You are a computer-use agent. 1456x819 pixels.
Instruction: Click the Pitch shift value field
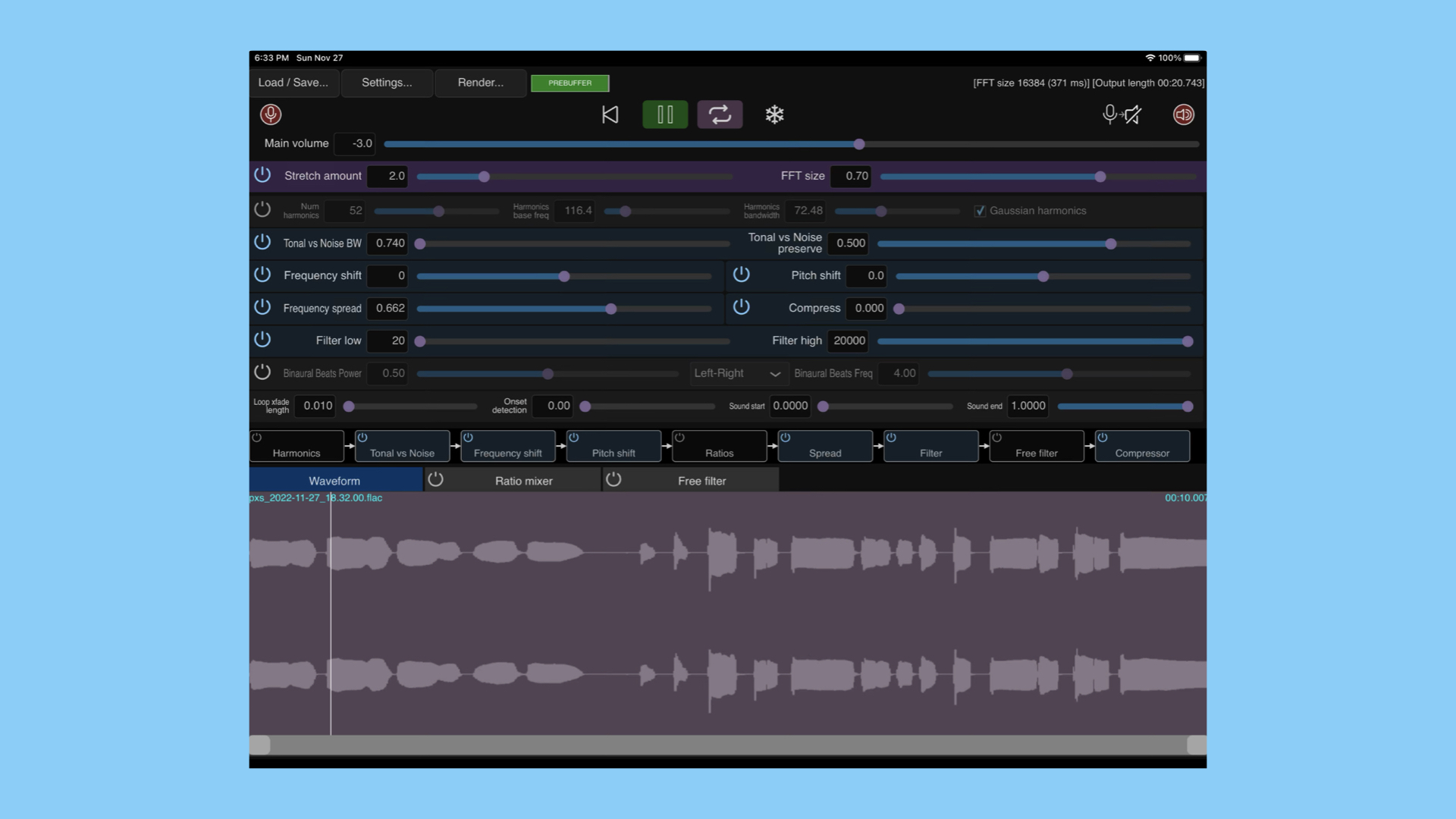(x=867, y=275)
